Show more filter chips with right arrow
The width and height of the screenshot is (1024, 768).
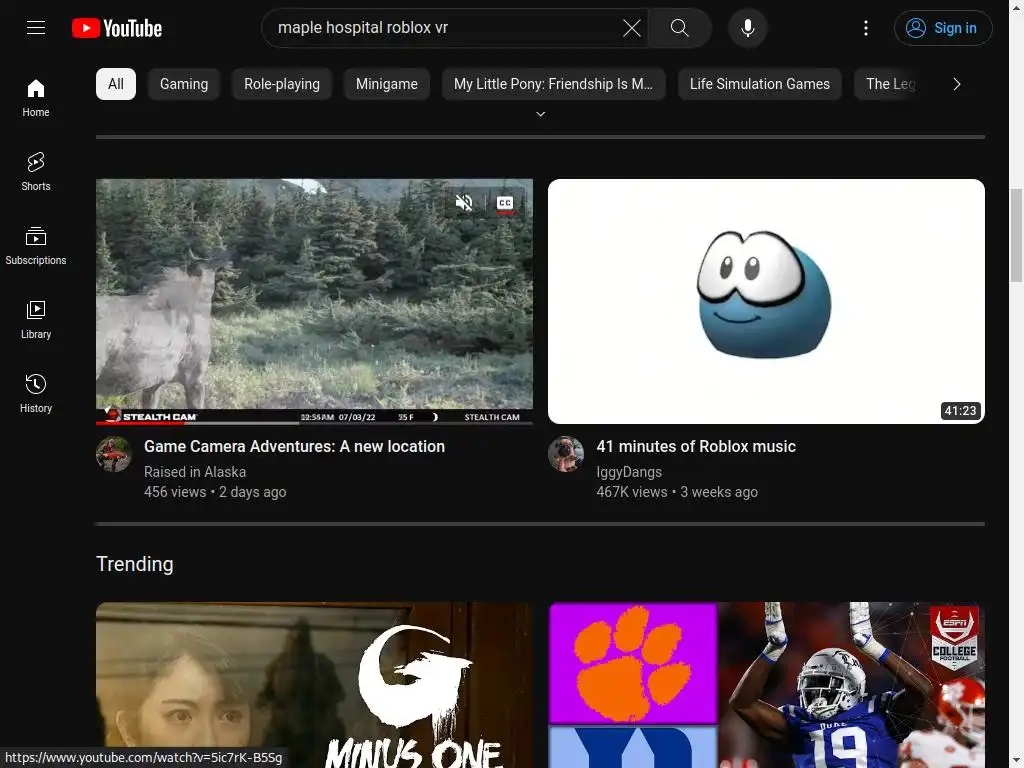957,84
